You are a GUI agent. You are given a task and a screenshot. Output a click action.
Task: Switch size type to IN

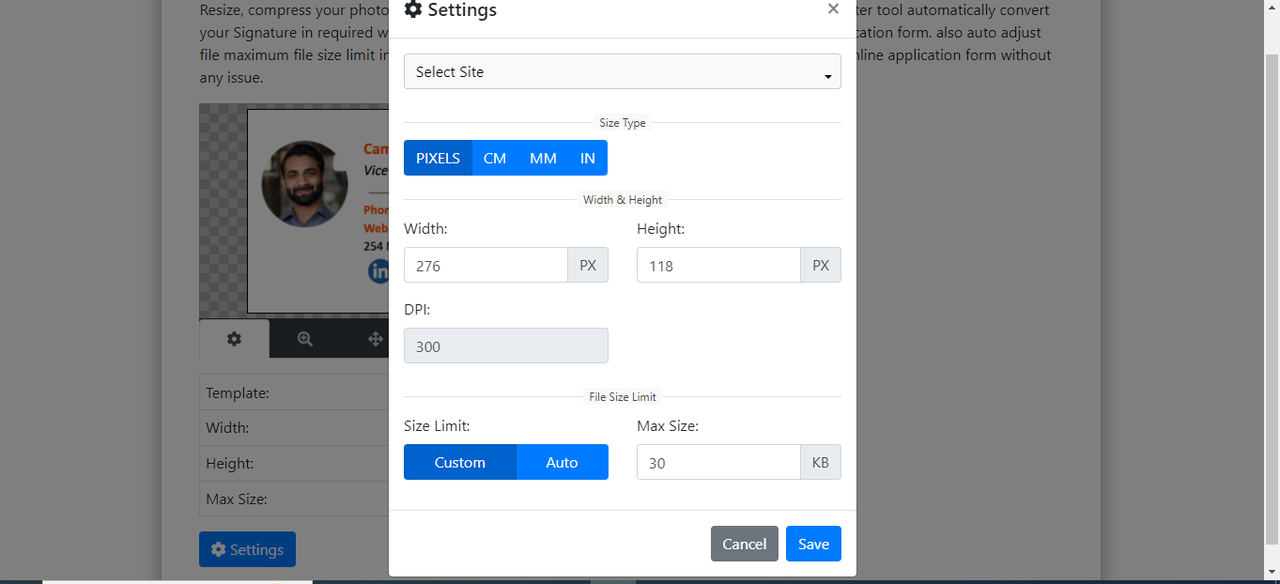pos(587,158)
